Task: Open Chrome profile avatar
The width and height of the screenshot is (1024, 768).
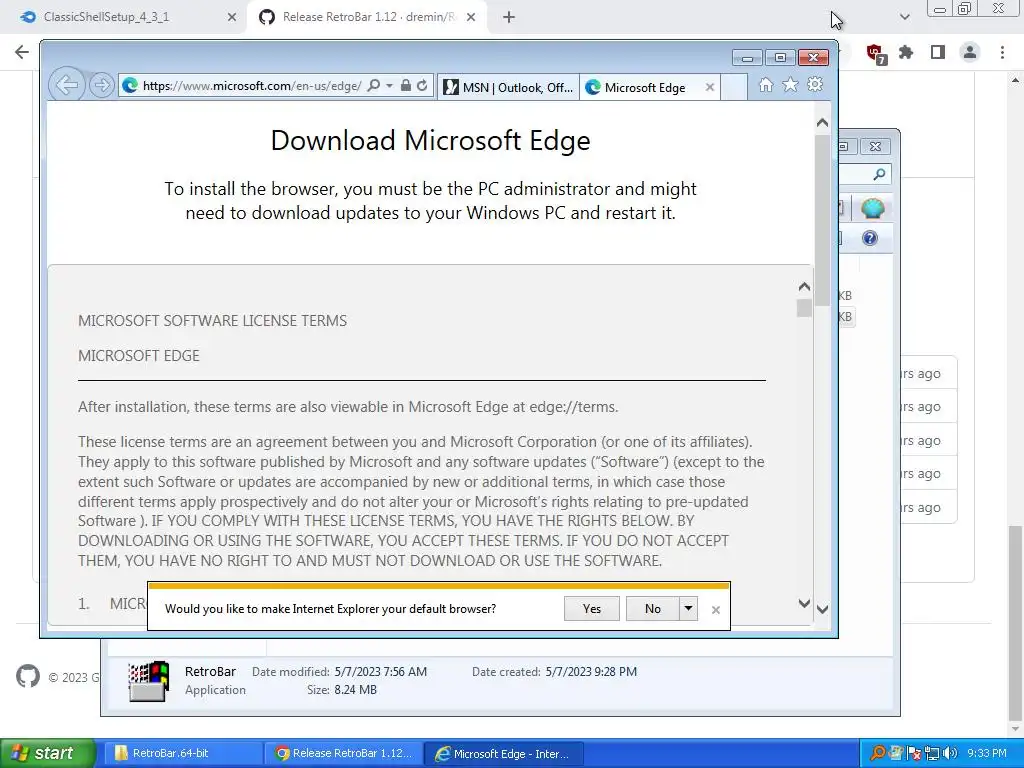Action: click(x=970, y=52)
